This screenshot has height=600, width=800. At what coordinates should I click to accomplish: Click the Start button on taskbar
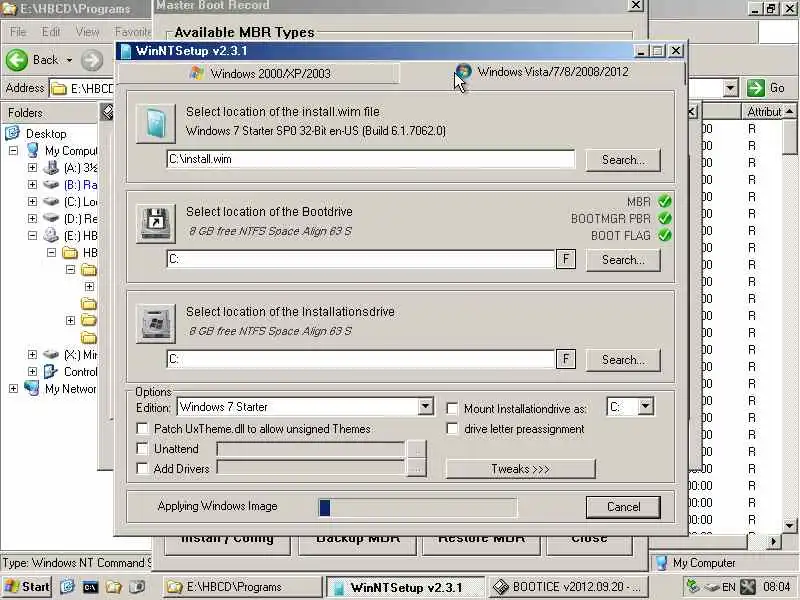click(28, 587)
